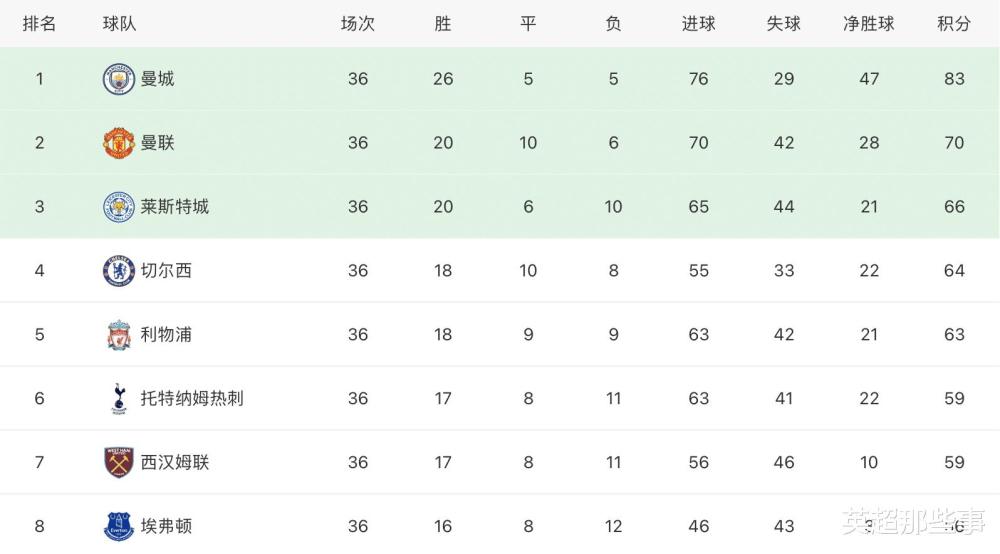Click the Liverpool club badge
1000x554 pixels.
pos(119,335)
